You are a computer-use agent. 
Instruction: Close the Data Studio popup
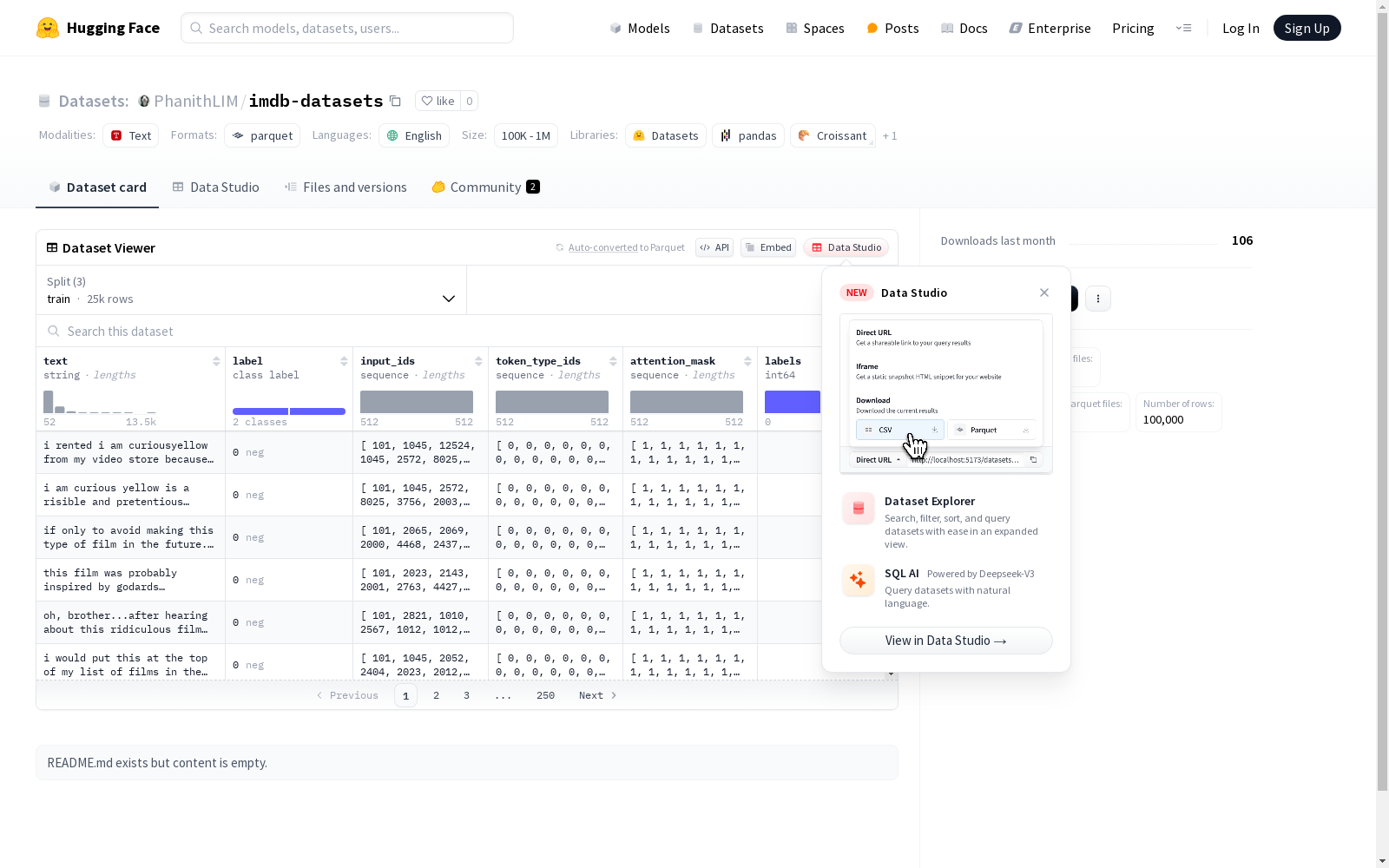point(1044,293)
